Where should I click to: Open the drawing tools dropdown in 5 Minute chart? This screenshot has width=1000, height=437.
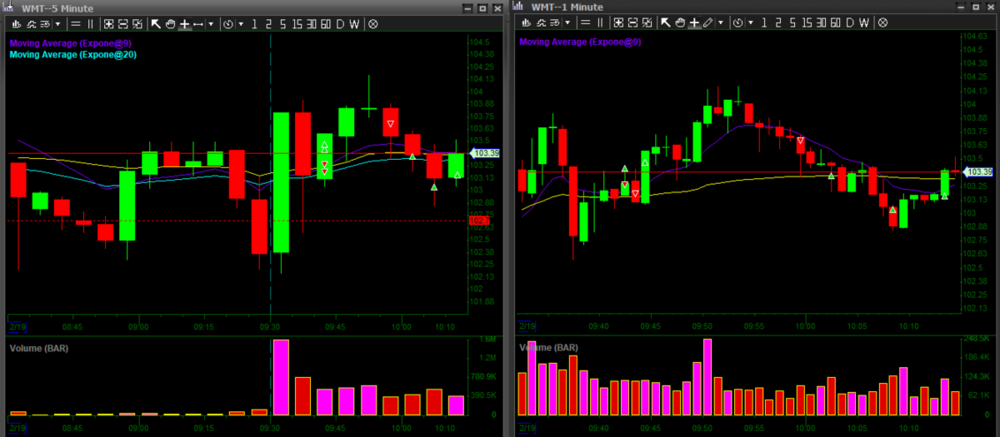[x=211, y=23]
